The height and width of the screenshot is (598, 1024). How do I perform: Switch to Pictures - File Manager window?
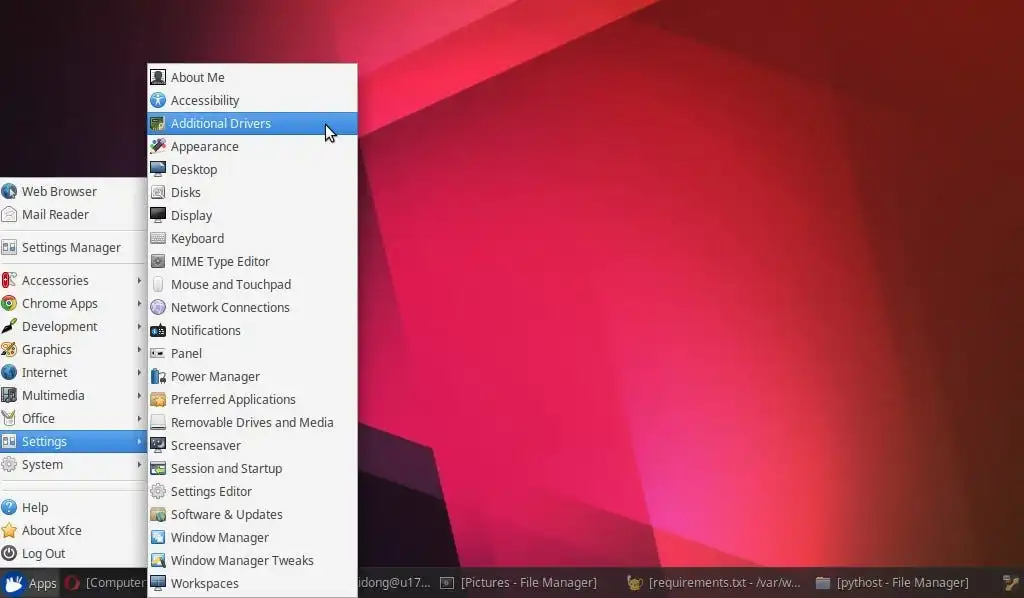click(x=518, y=582)
